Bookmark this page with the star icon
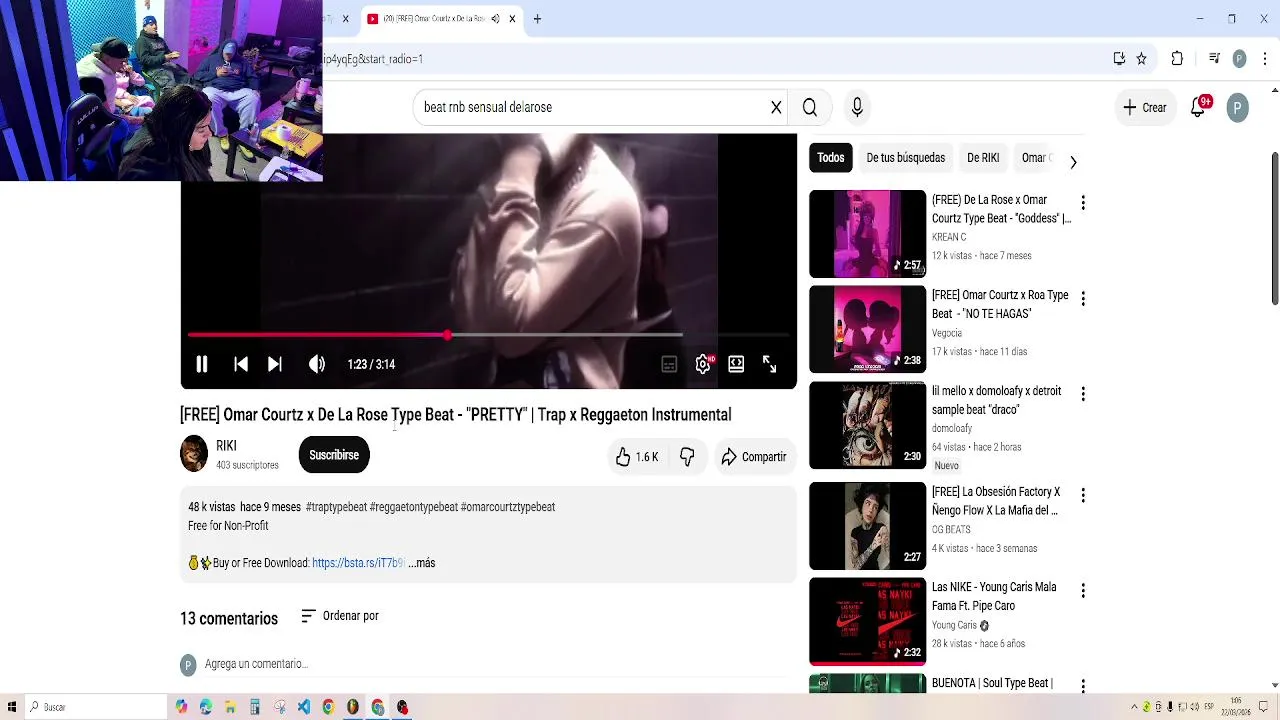Image resolution: width=1280 pixels, height=720 pixels. point(1141,59)
